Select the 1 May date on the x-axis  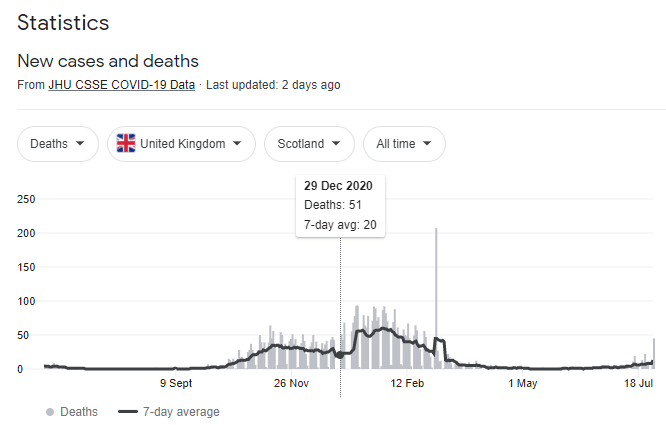[523, 383]
